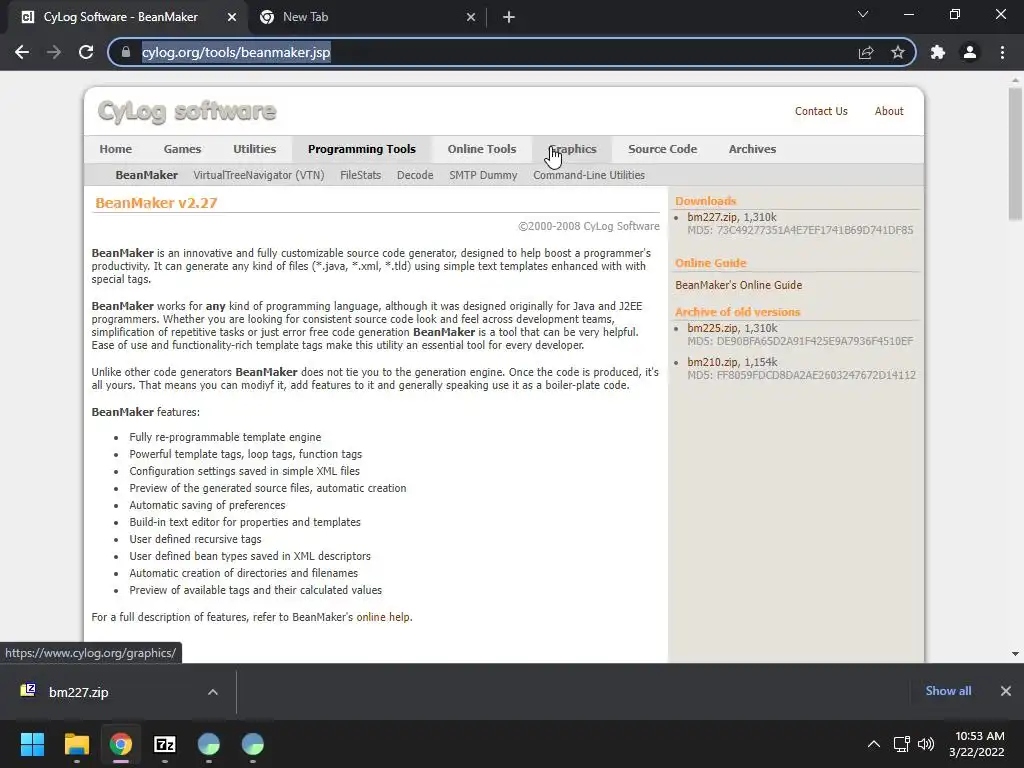Screen dimensions: 1024x768
Task: Open downloaded bm227.zip in download bar
Action: [78, 692]
